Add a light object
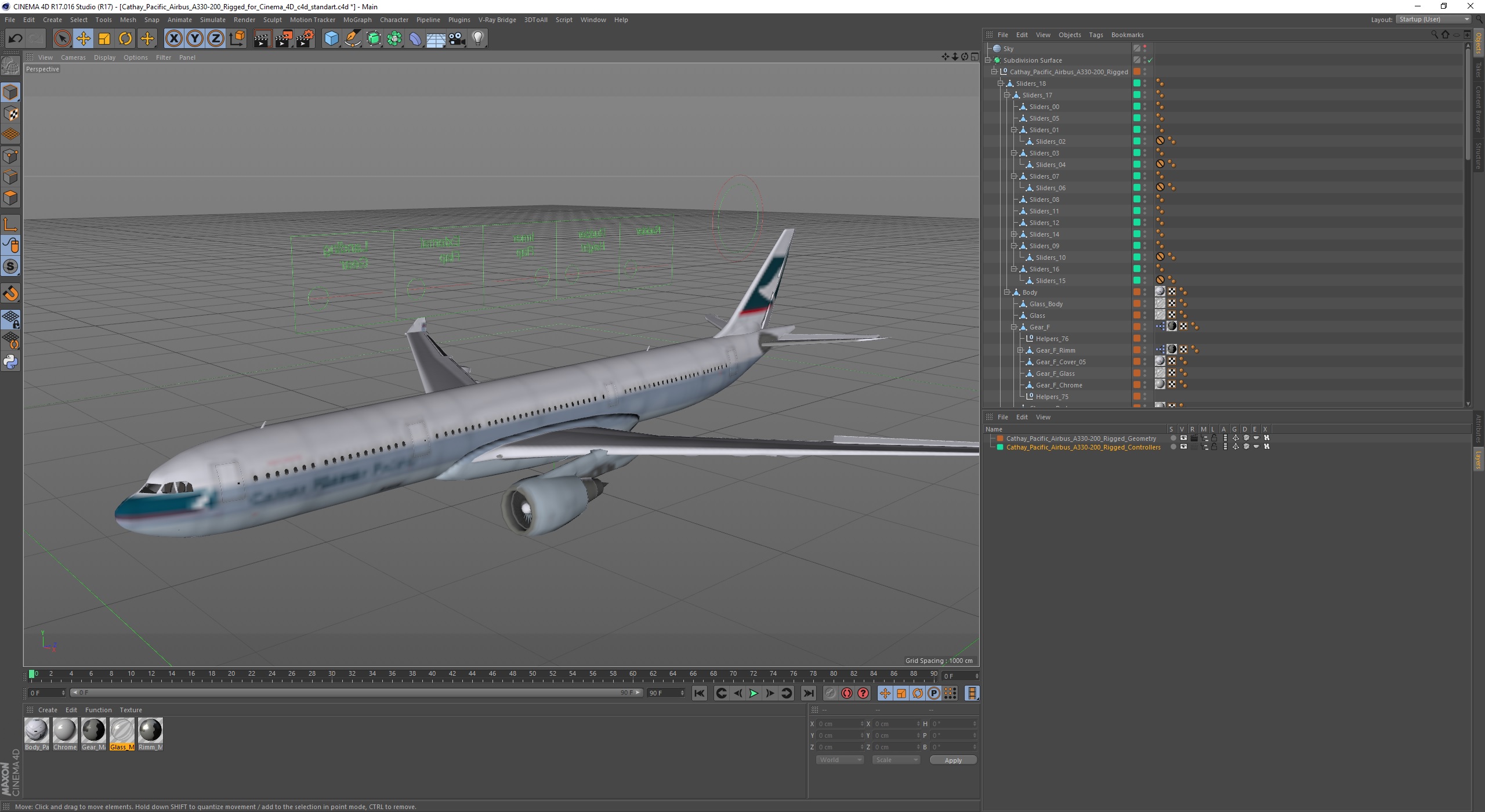The image size is (1485, 812). [478, 39]
